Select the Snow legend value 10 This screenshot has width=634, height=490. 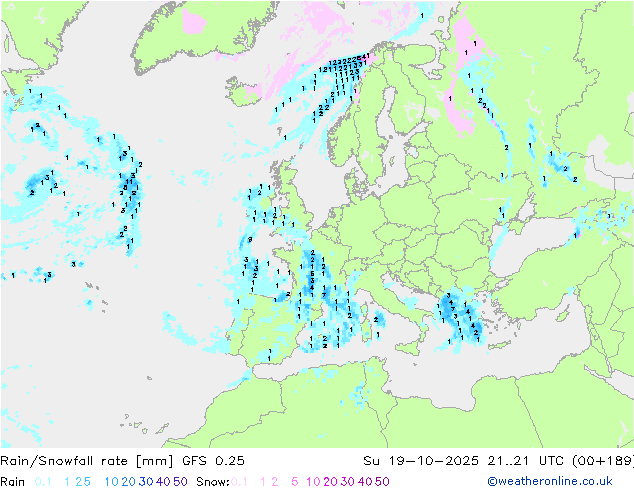click(313, 482)
